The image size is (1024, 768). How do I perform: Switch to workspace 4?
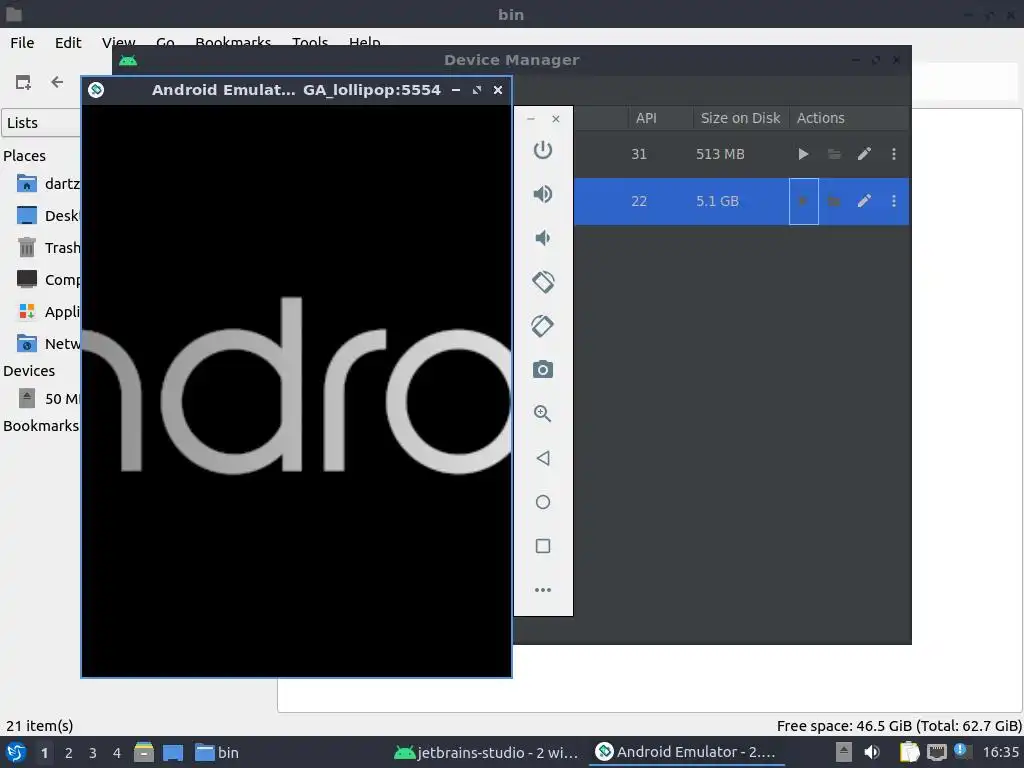[x=117, y=753]
